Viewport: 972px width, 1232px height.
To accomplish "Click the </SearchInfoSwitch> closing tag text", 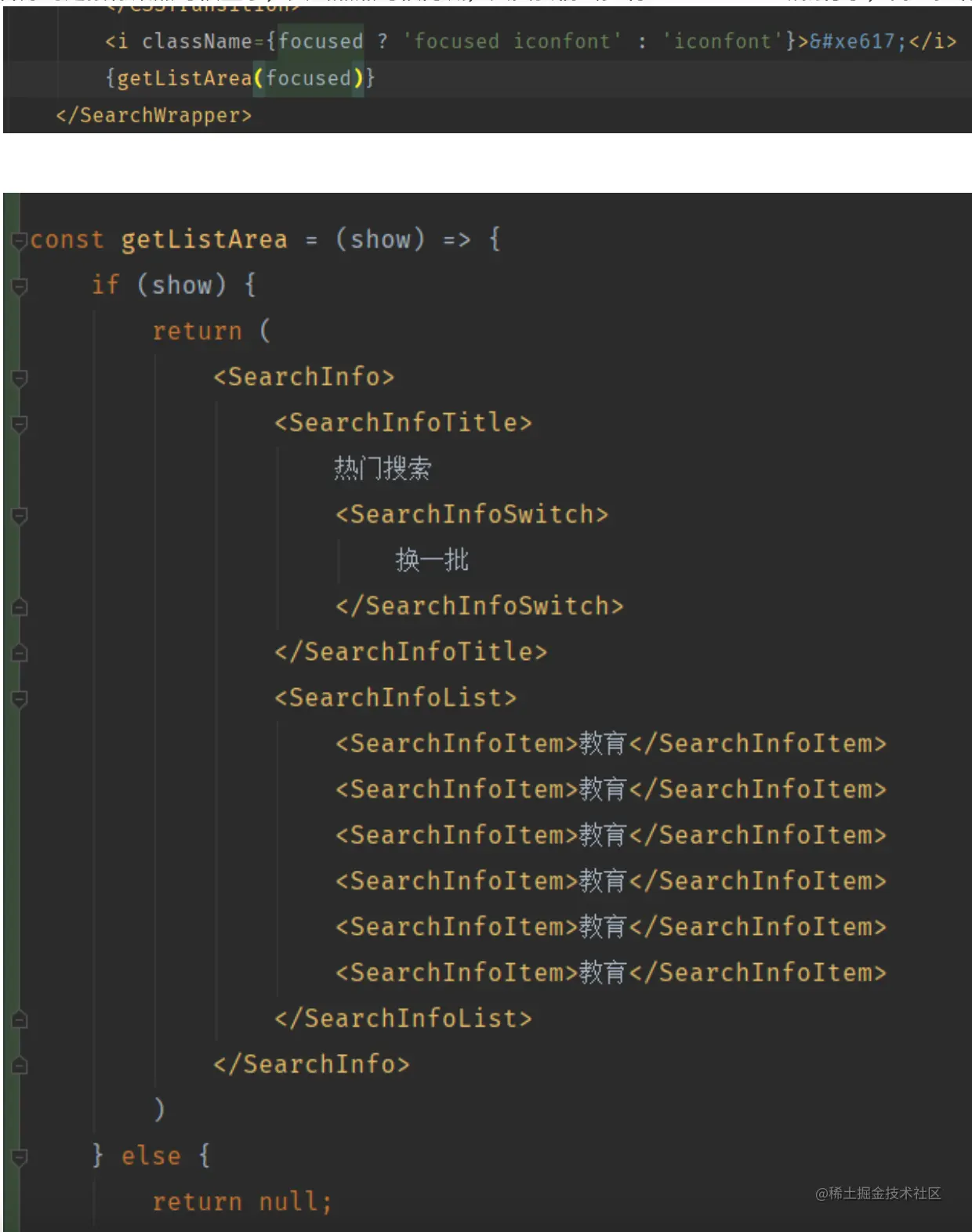I will click(480, 606).
